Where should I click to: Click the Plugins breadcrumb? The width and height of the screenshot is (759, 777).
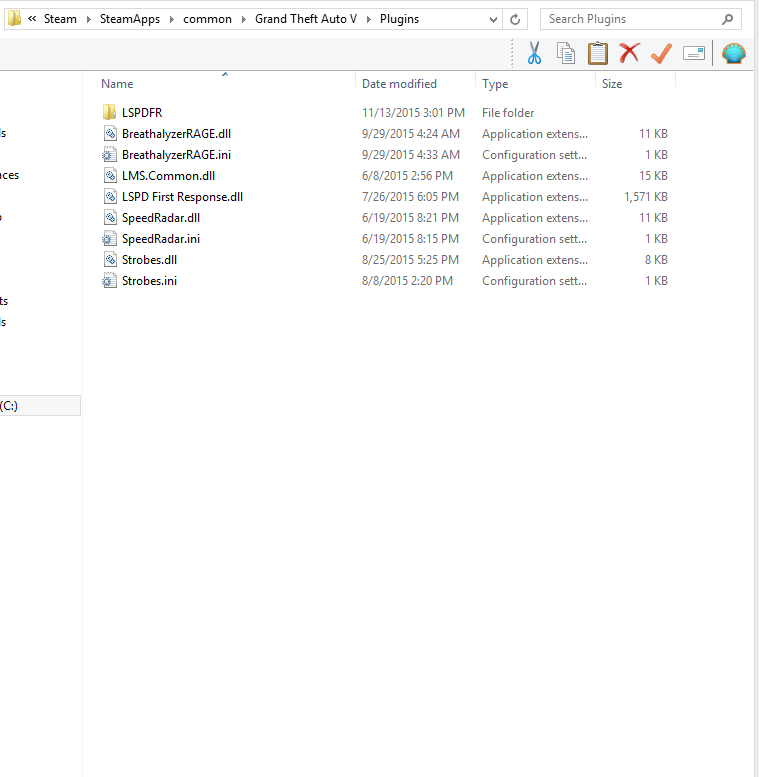point(399,19)
